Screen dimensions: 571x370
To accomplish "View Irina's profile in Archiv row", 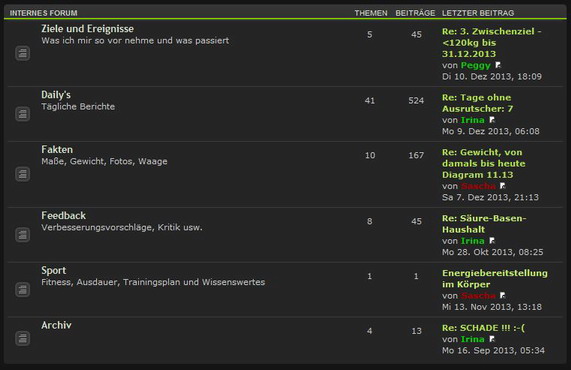I will pos(473,339).
